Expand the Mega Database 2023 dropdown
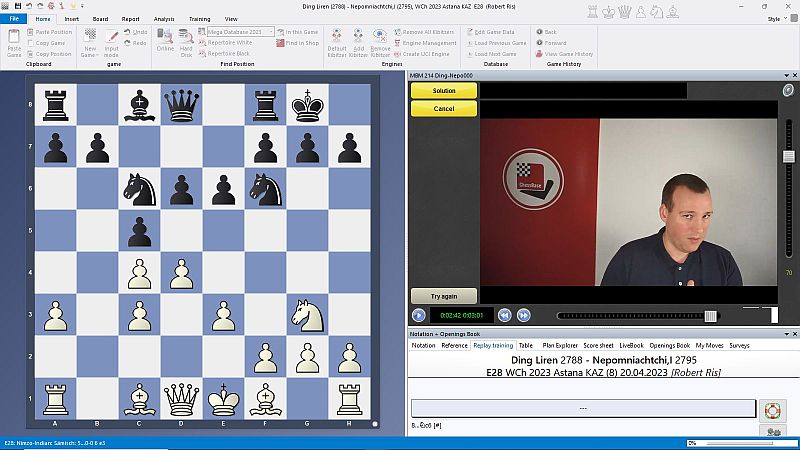 [270, 32]
